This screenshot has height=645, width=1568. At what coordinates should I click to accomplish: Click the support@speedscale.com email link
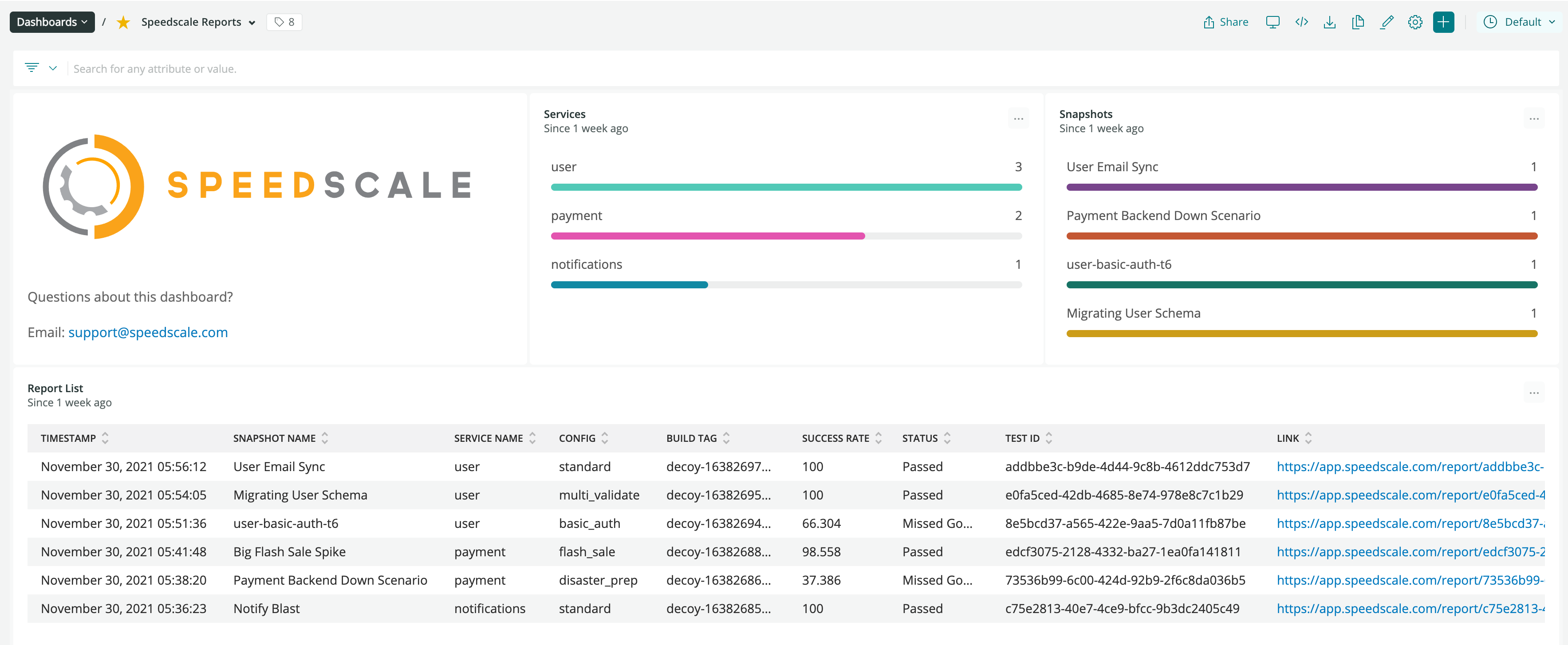point(148,333)
